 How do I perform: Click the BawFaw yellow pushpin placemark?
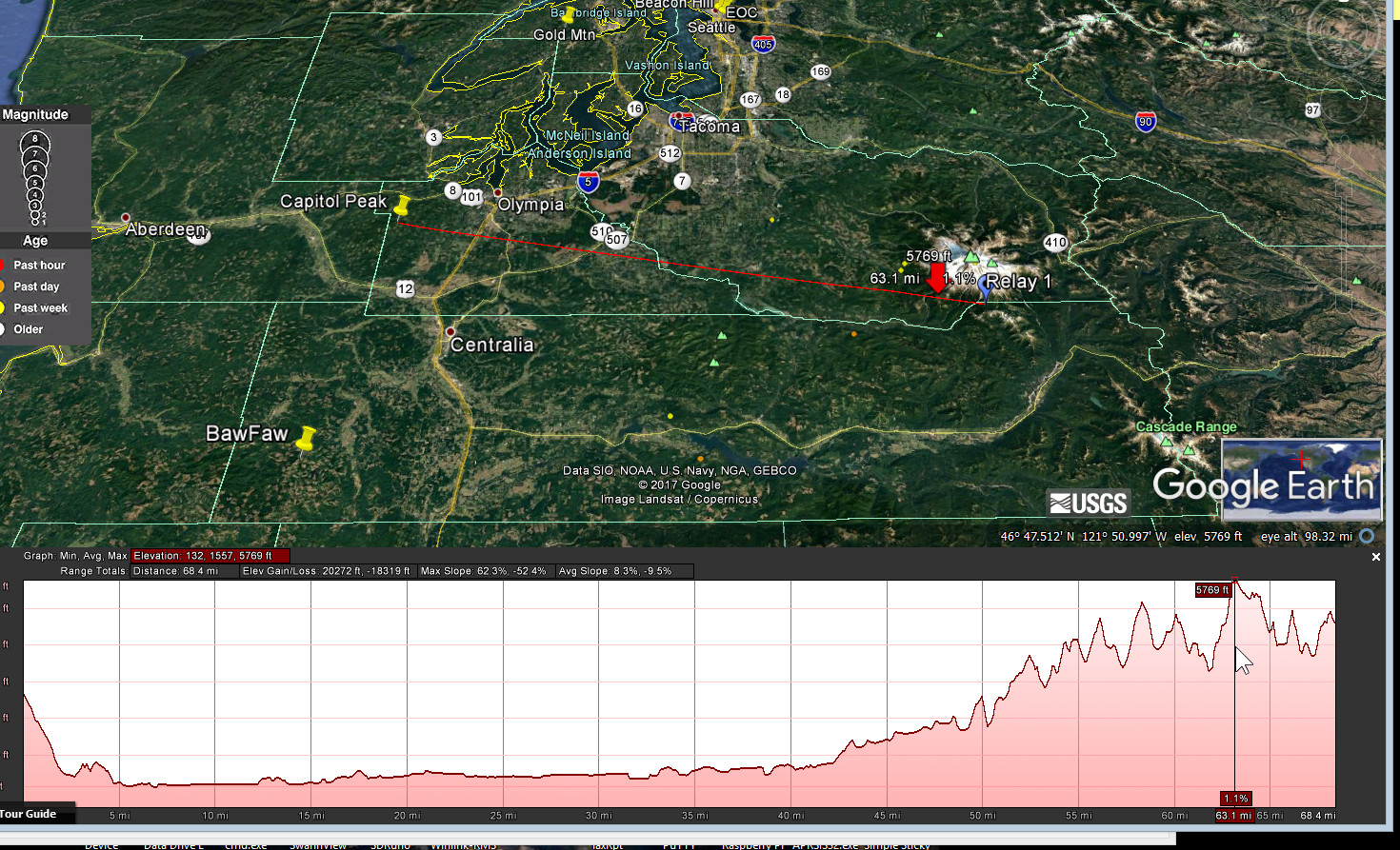pyautogui.click(x=306, y=438)
